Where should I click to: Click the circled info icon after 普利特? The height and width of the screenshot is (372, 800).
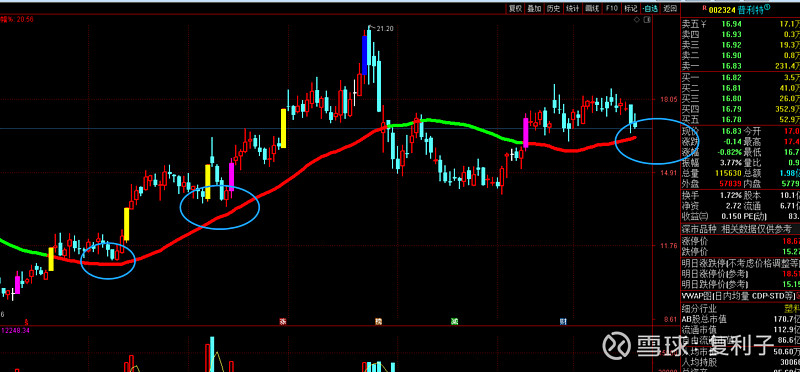(767, 8)
